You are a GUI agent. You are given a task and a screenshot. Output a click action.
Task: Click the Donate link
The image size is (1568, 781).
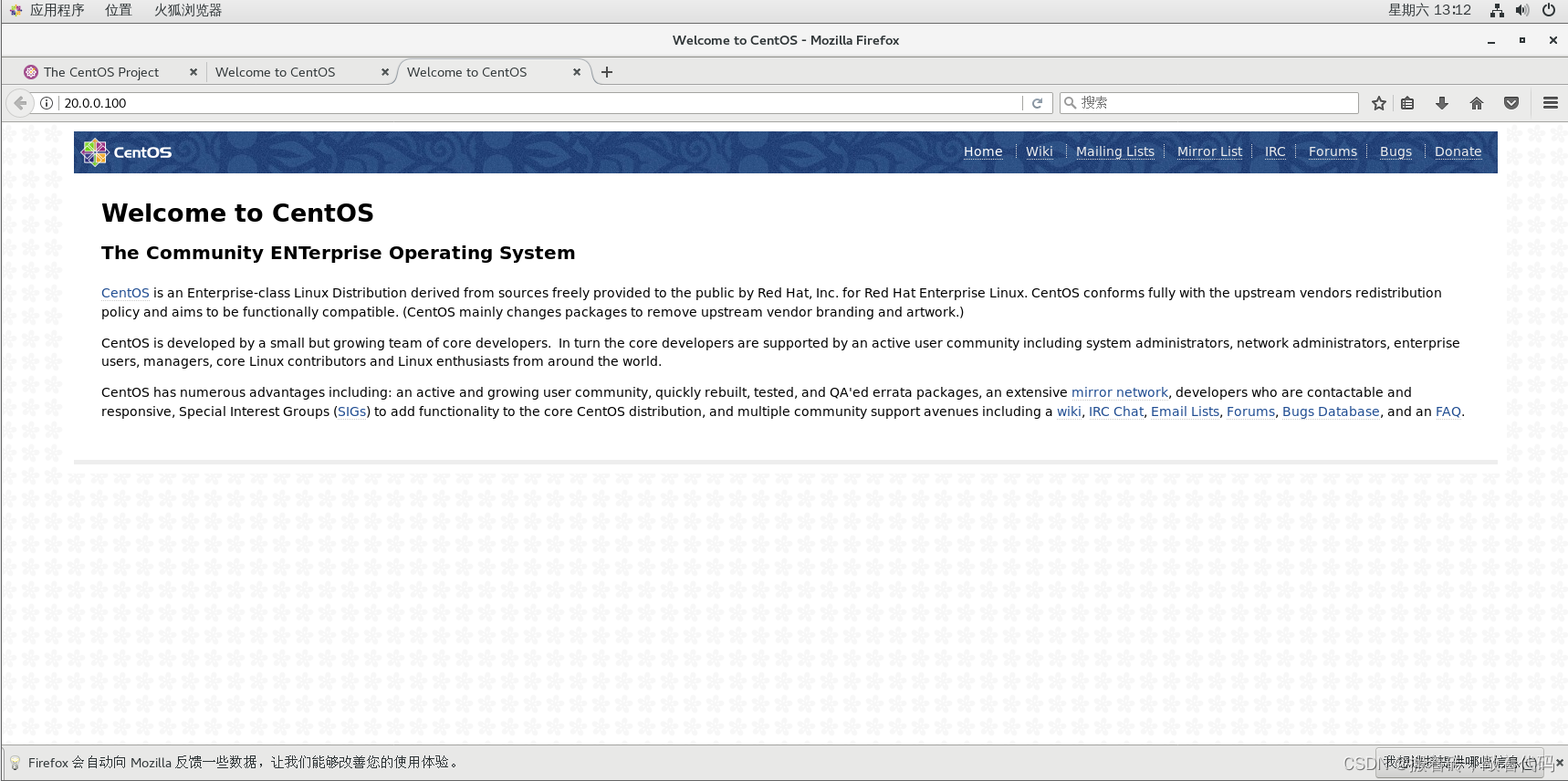tap(1458, 151)
